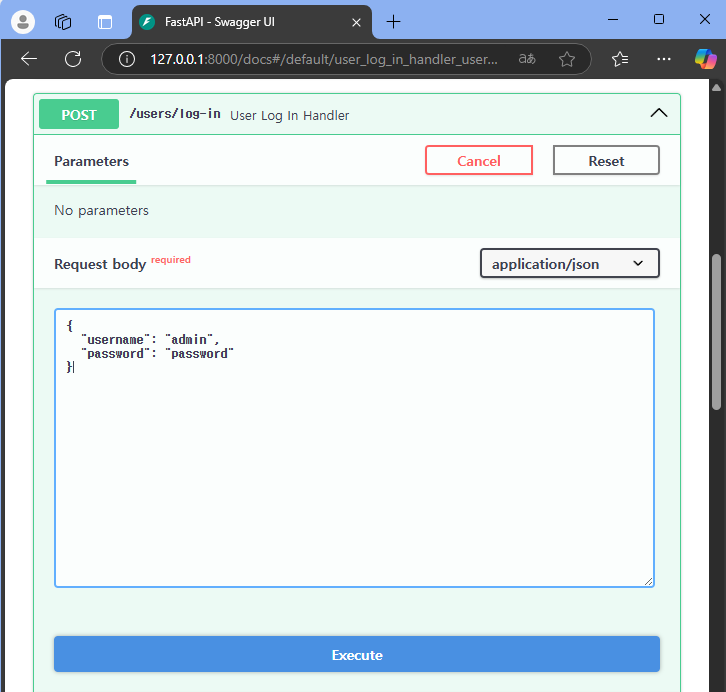Click the "password": "password" line
The height and width of the screenshot is (692, 726).
point(157,354)
